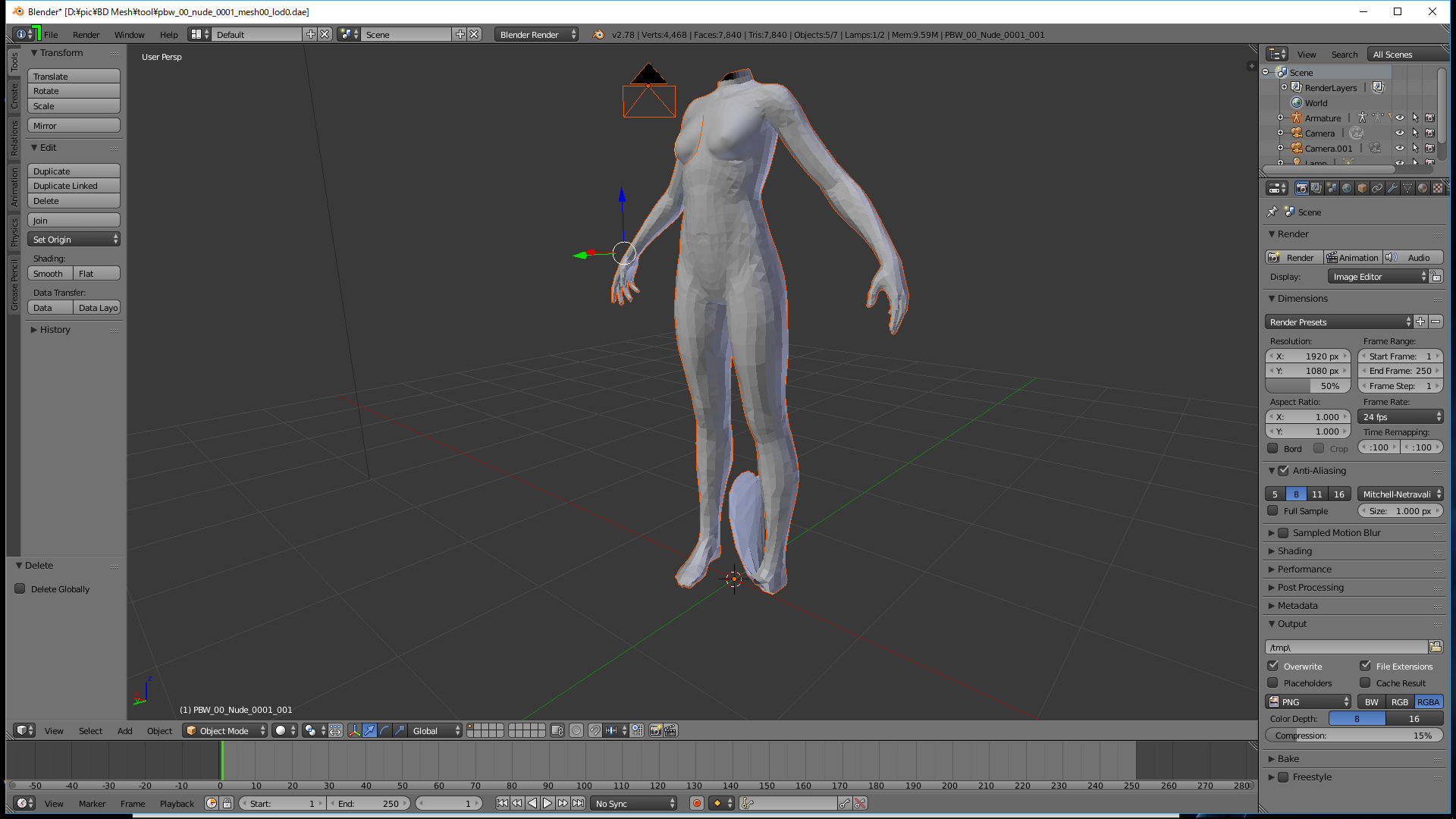Viewport: 1456px width, 819px height.
Task: Pin the Scene properties context
Action: click(x=1272, y=212)
